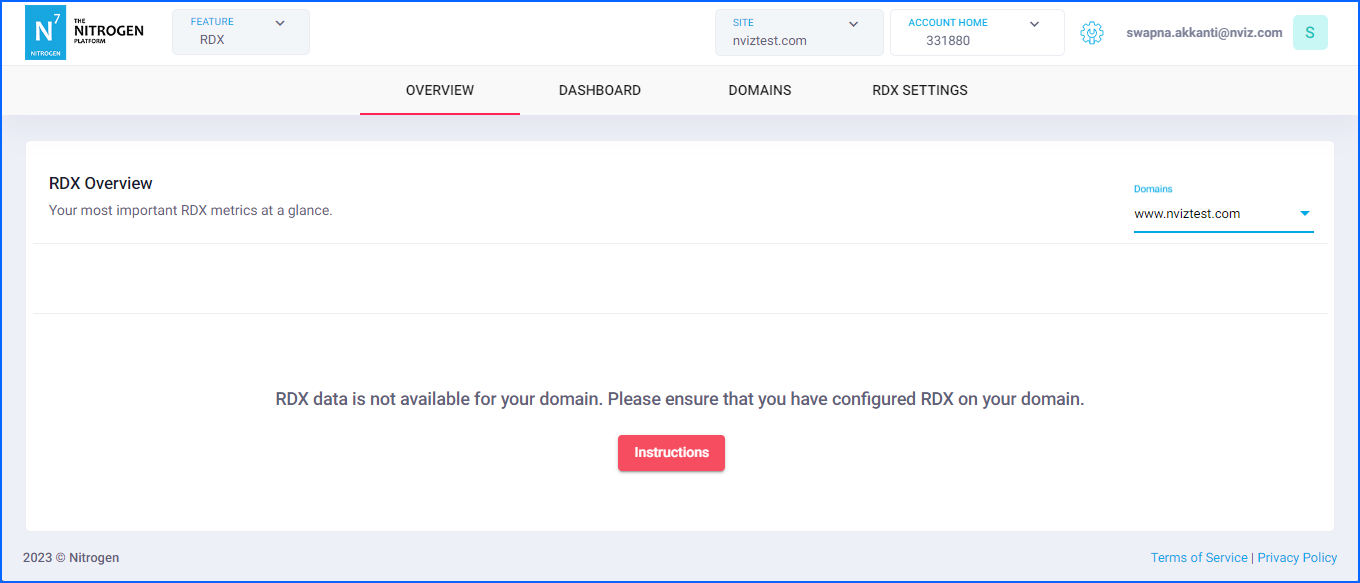The width and height of the screenshot is (1360, 583).
Task: Click the Feature dropdown chevron arrow
Action: (280, 23)
